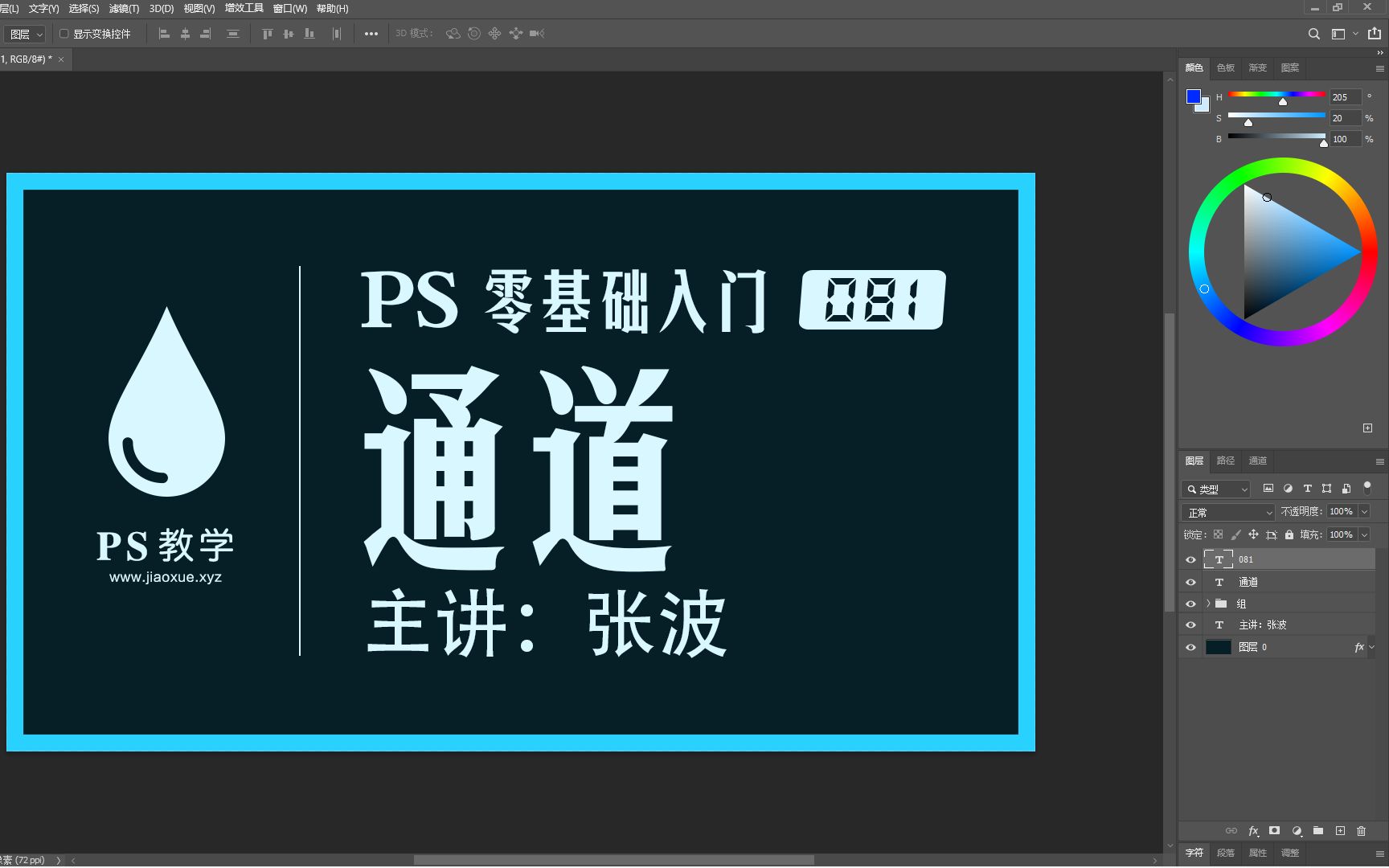Add a layer mask

[x=1274, y=831]
